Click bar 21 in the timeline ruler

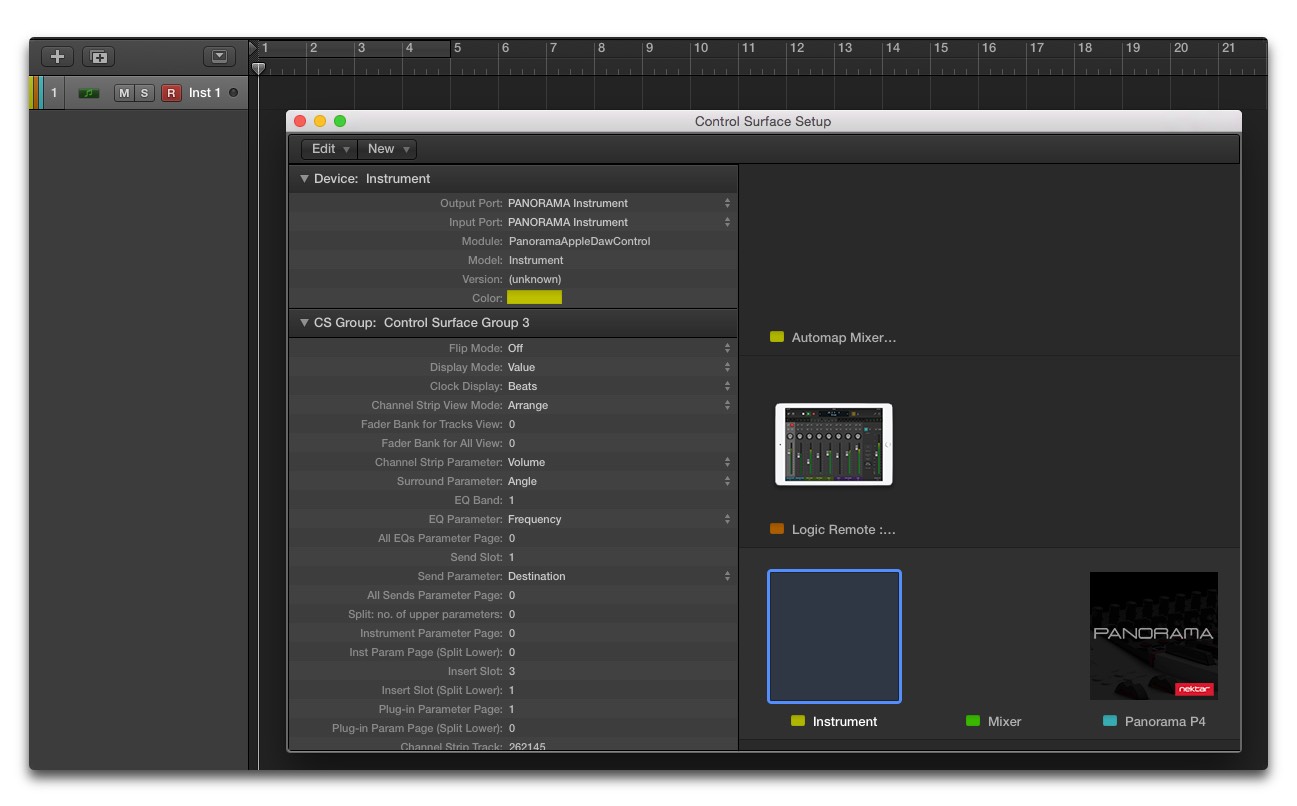click(1228, 48)
